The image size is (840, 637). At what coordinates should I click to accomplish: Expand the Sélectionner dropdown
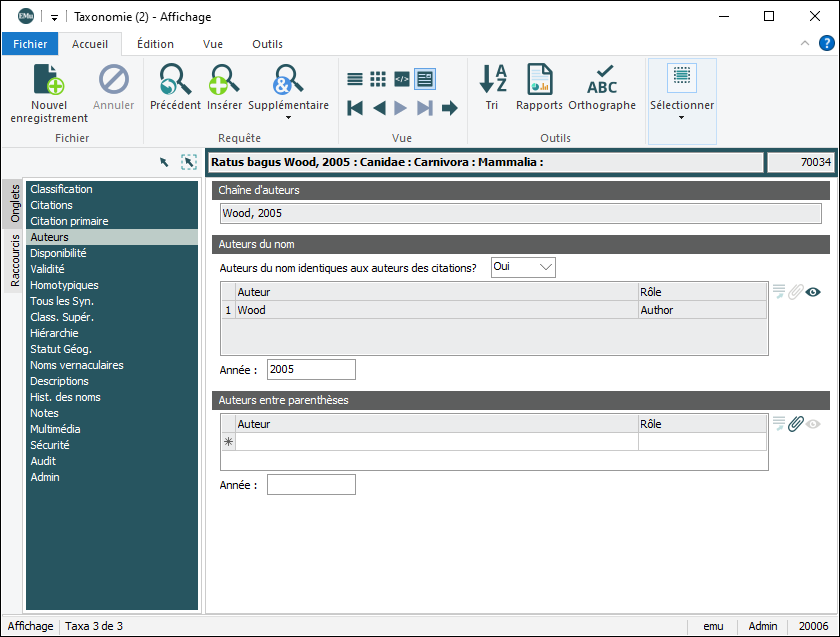[682, 117]
